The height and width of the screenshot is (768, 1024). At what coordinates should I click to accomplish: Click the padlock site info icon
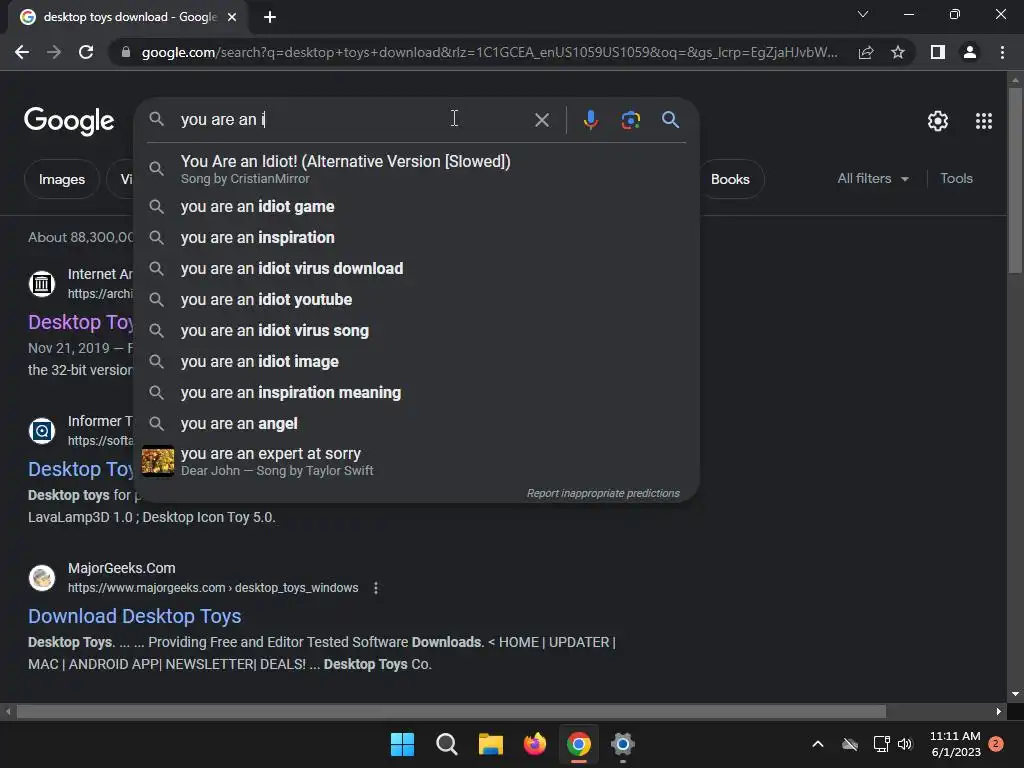(125, 52)
